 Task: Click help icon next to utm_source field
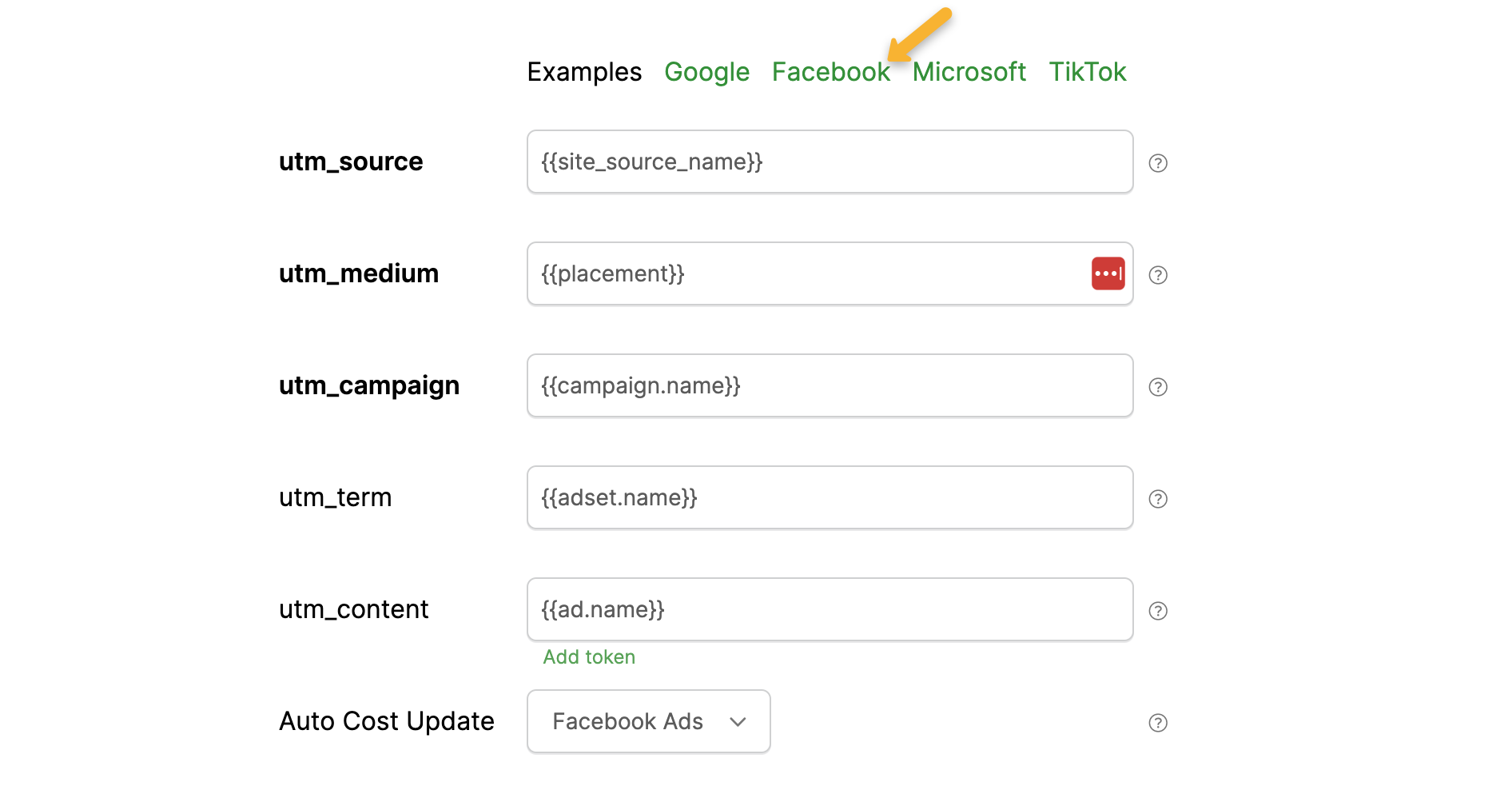pyautogui.click(x=1157, y=163)
